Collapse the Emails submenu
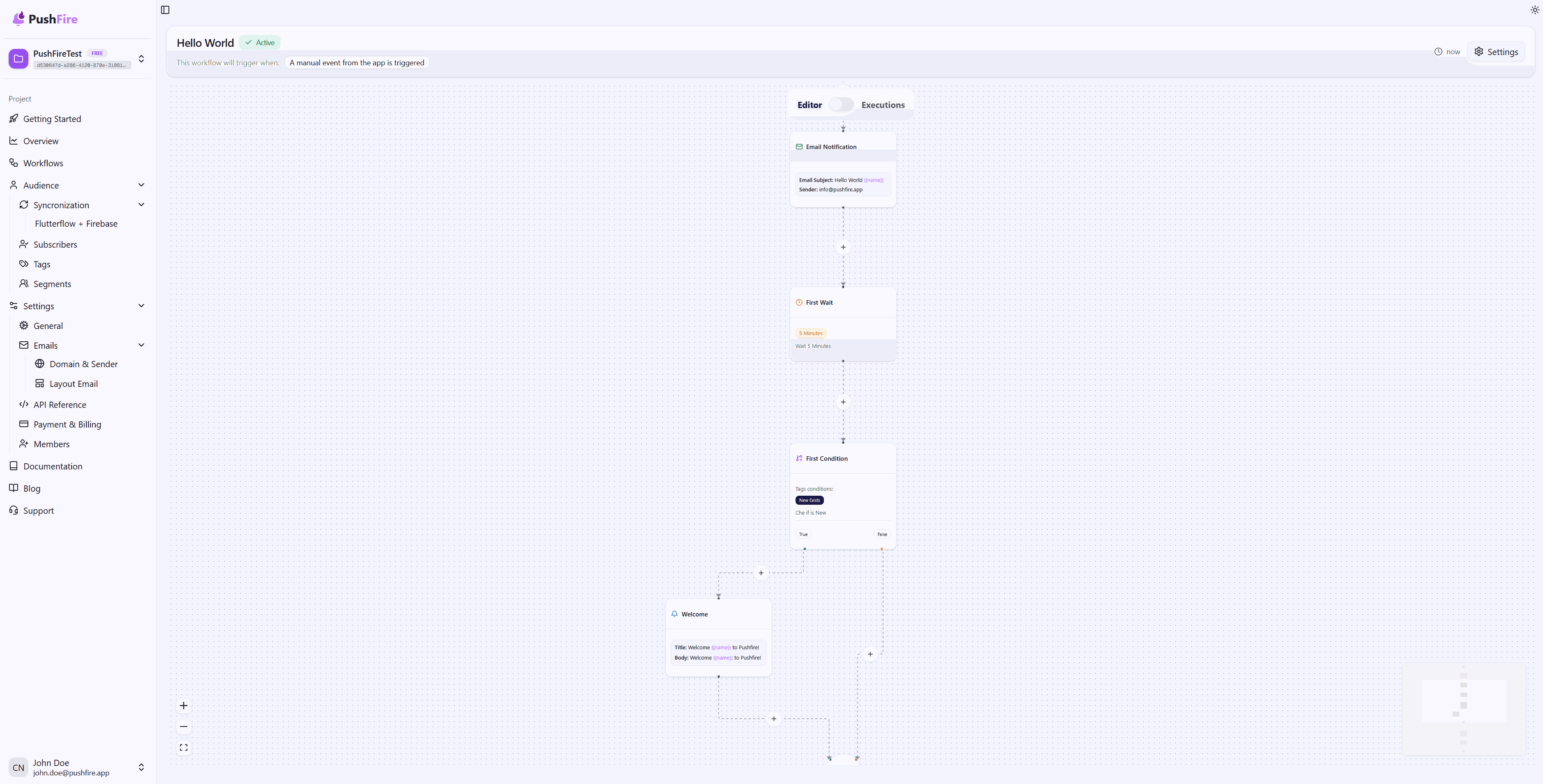The width and height of the screenshot is (1543, 784). click(141, 345)
